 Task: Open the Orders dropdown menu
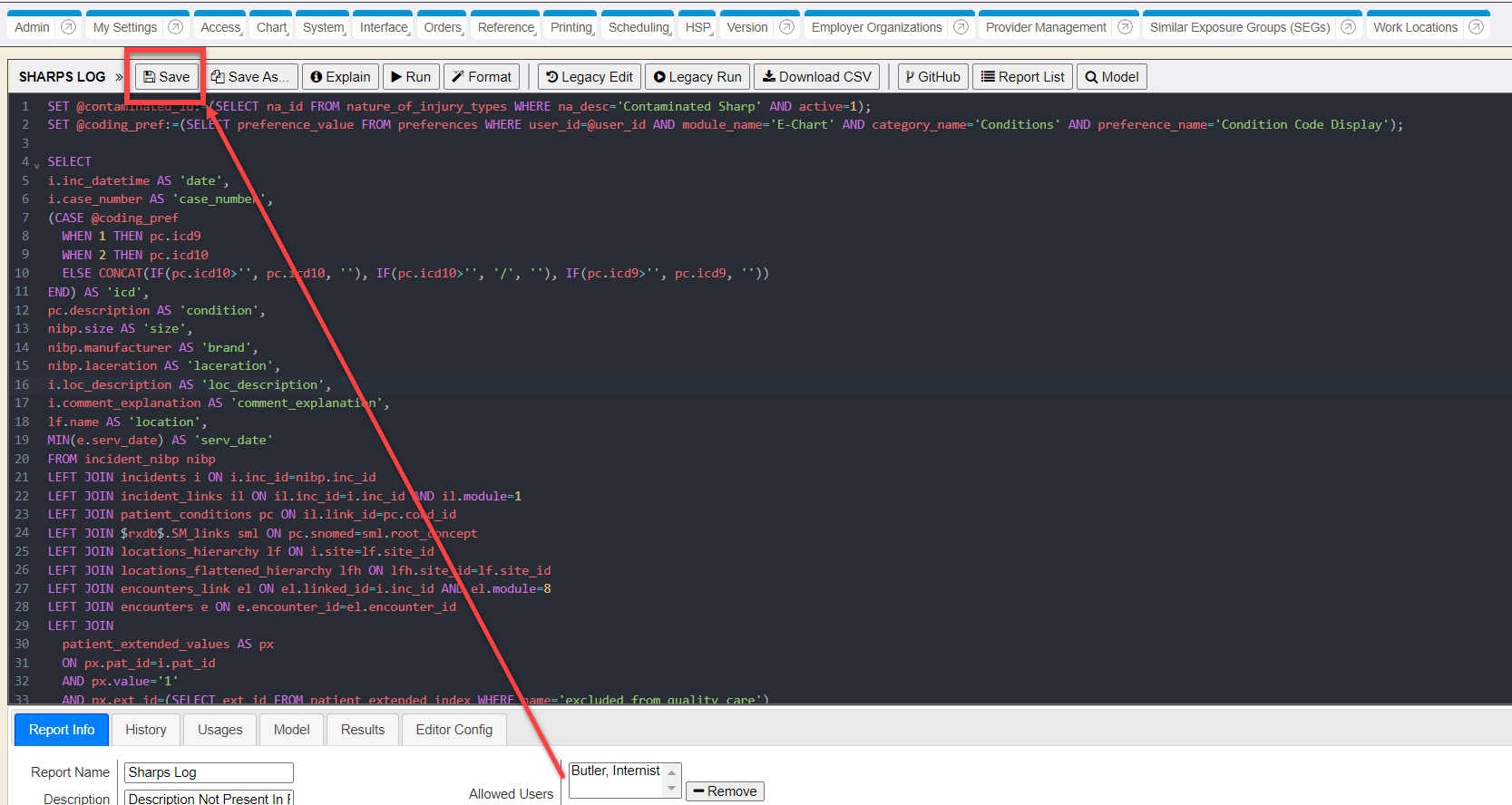[x=443, y=27]
